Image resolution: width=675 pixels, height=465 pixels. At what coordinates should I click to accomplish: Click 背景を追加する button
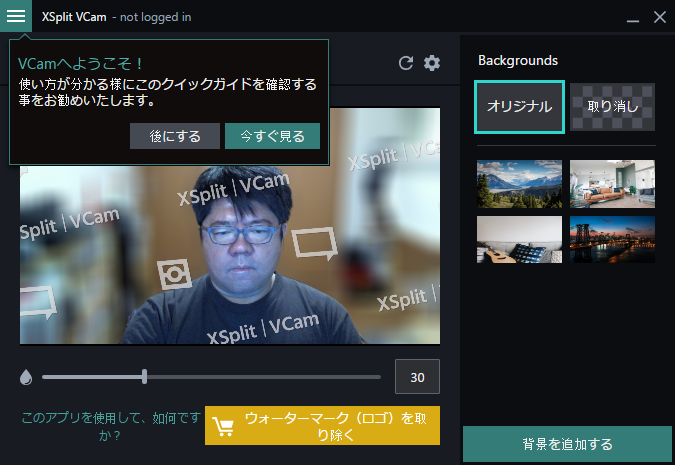tap(567, 444)
